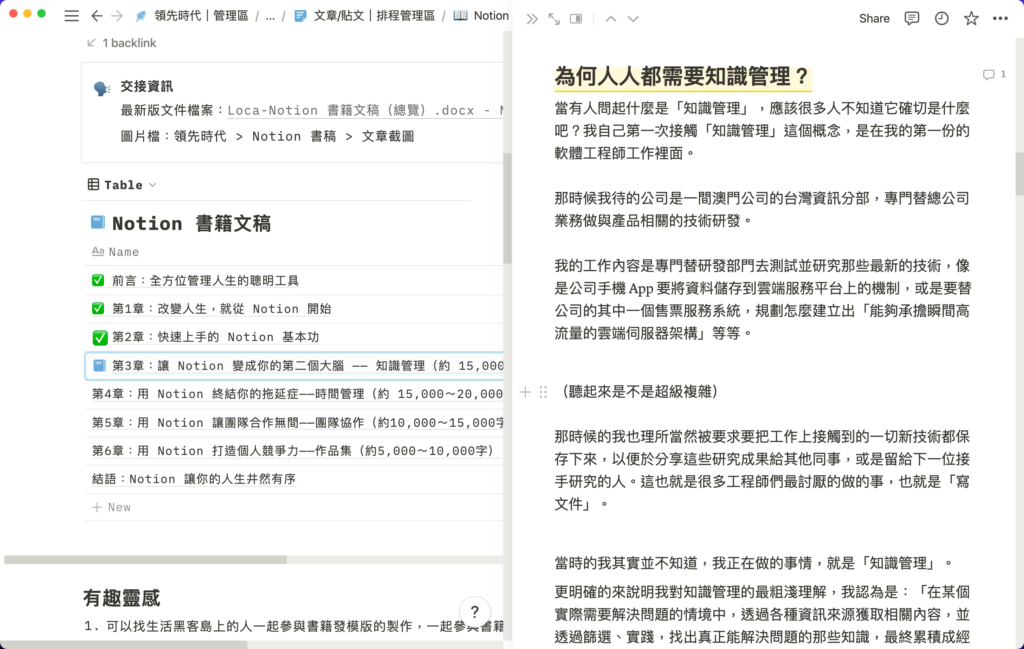Open the sidebar hamburger menu
The width and height of the screenshot is (1024, 649).
click(72, 16)
